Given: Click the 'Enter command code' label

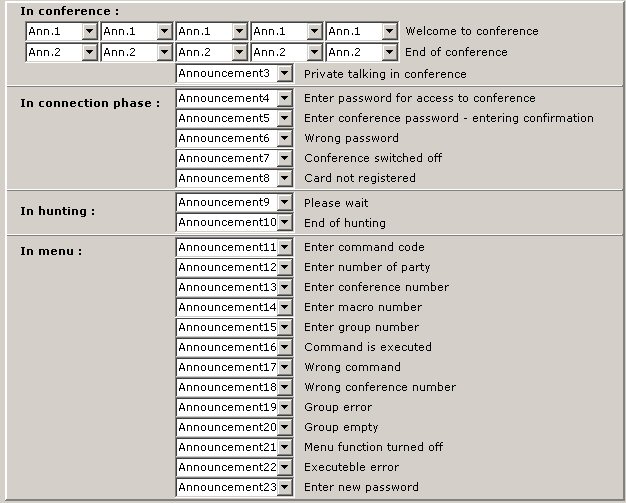Looking at the screenshot, I should (x=364, y=247).
